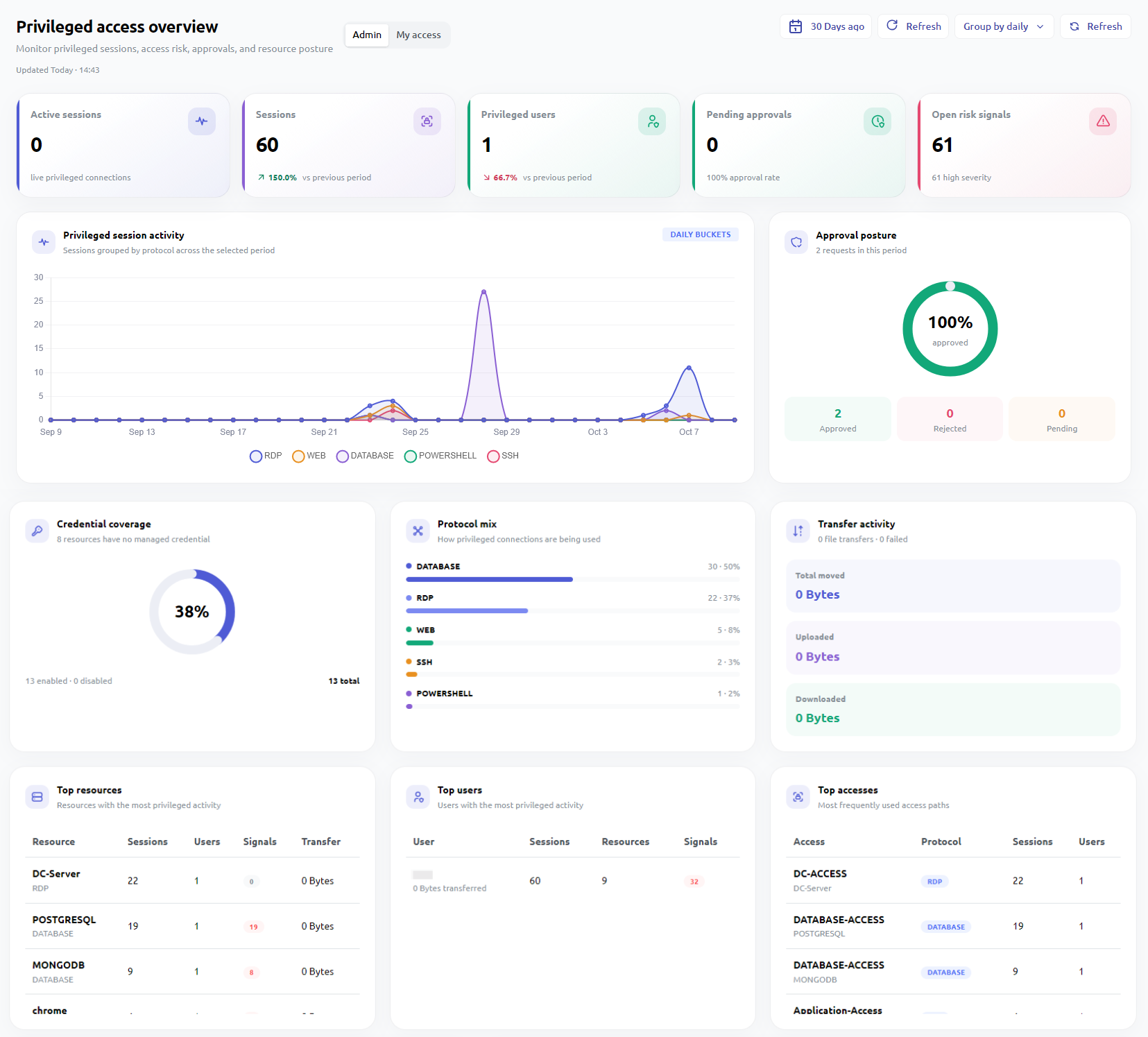The height and width of the screenshot is (1037, 1148).
Task: Click the calendar icon in 30 Days ago
Action: 796,26
